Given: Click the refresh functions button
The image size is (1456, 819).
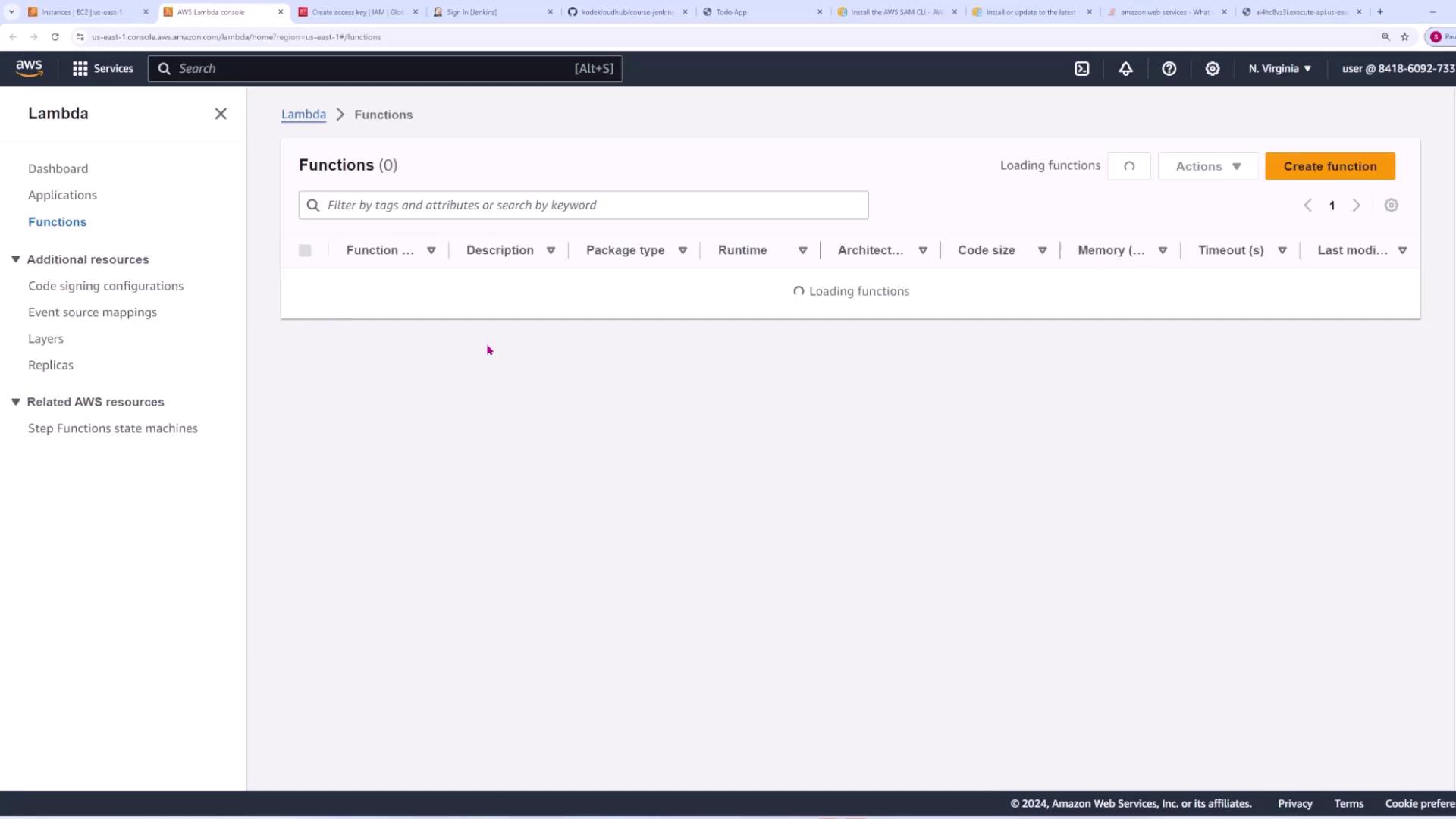Looking at the screenshot, I should click(1128, 166).
